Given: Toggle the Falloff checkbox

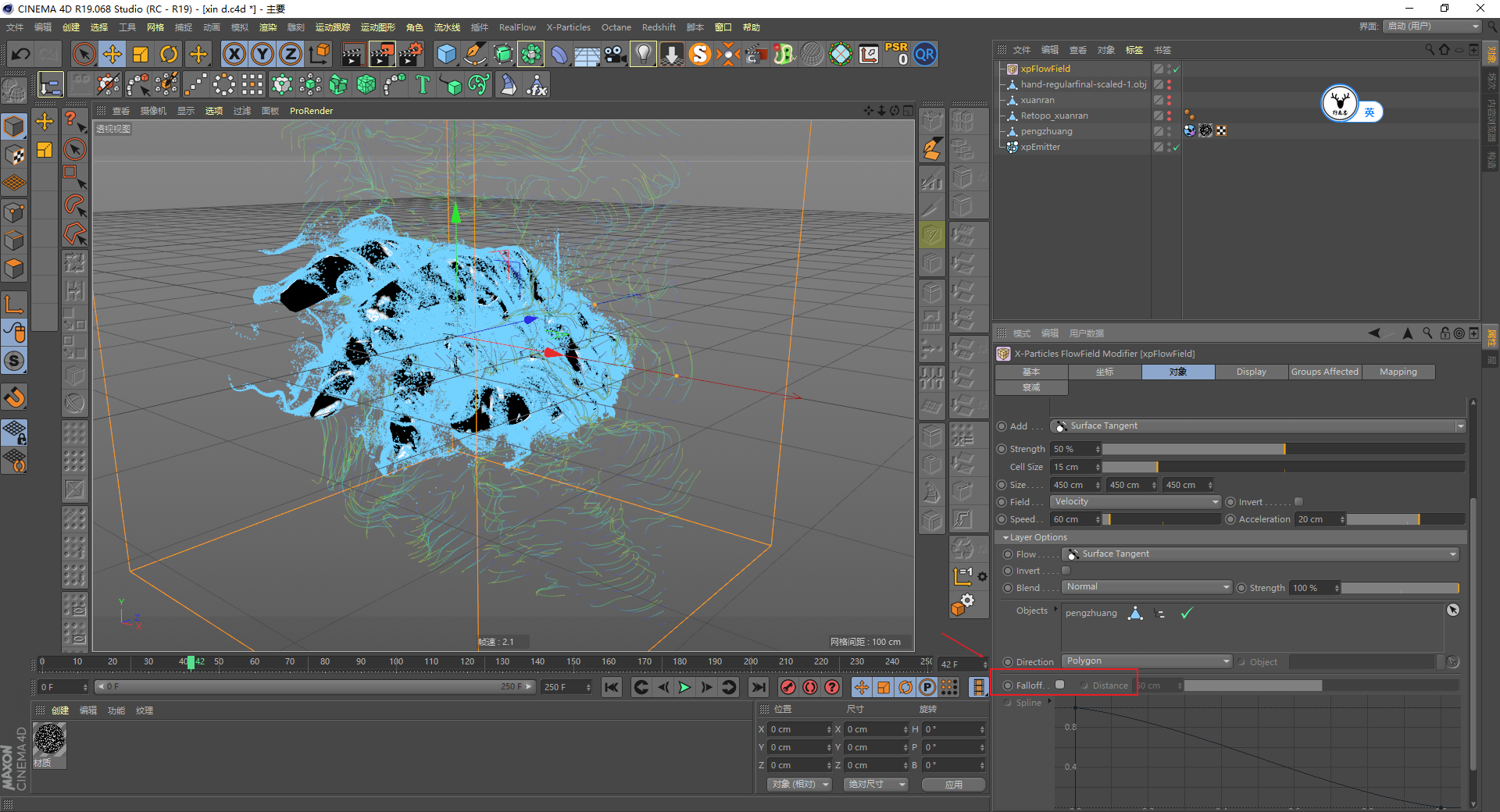Looking at the screenshot, I should click(x=1059, y=685).
